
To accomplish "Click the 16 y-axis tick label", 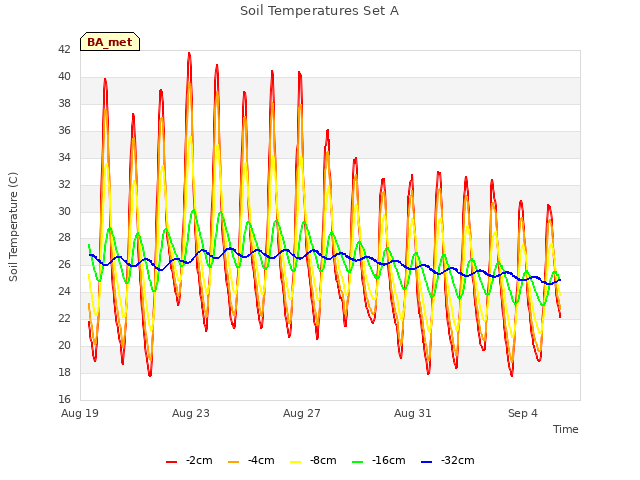I will tap(64, 399).
